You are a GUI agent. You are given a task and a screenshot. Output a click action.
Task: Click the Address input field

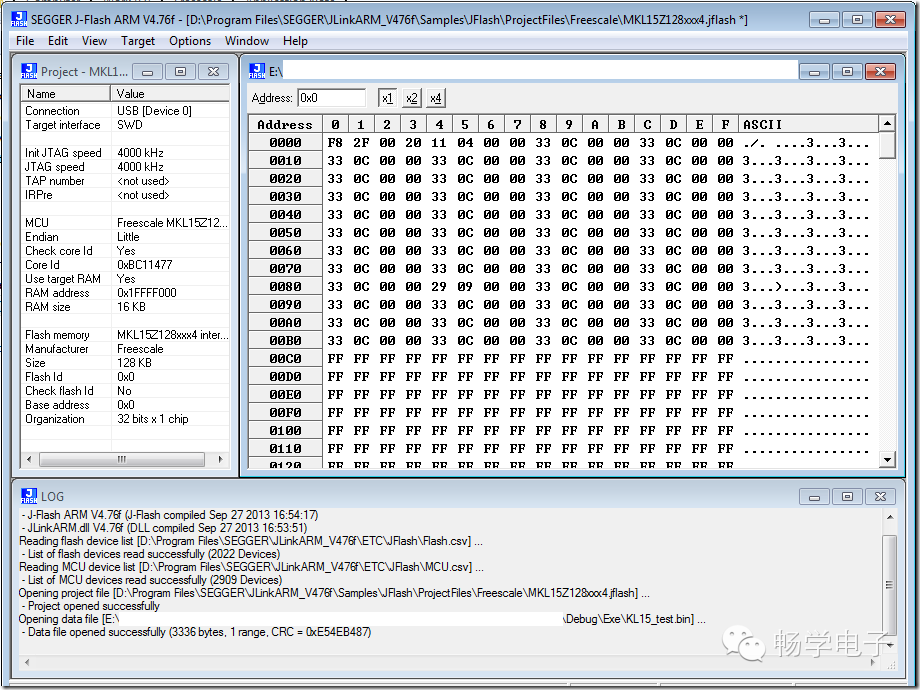[x=332, y=98]
